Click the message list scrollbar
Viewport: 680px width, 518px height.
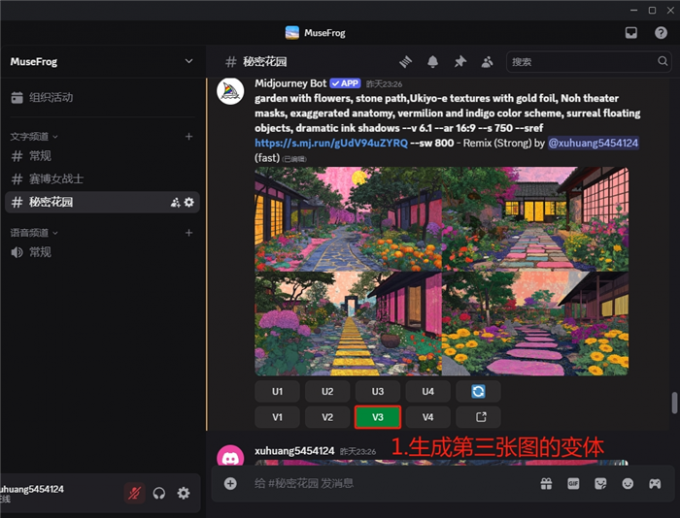[675, 402]
